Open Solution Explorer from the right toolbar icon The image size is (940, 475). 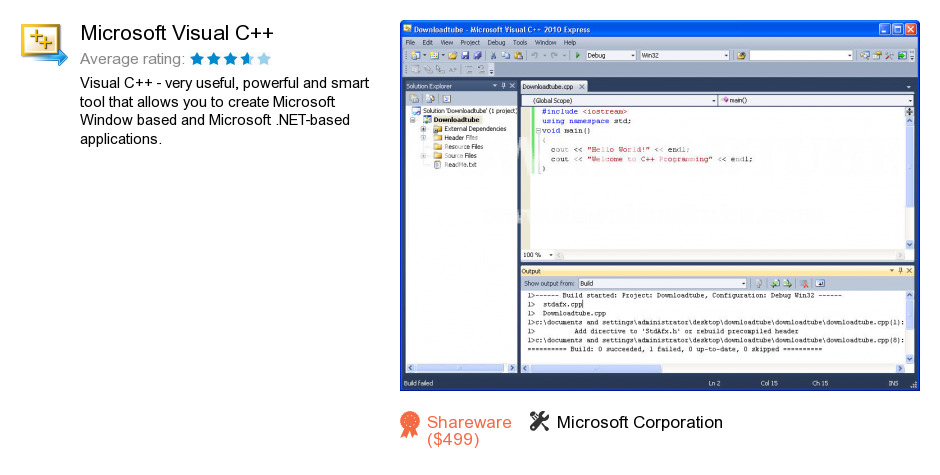coord(864,55)
